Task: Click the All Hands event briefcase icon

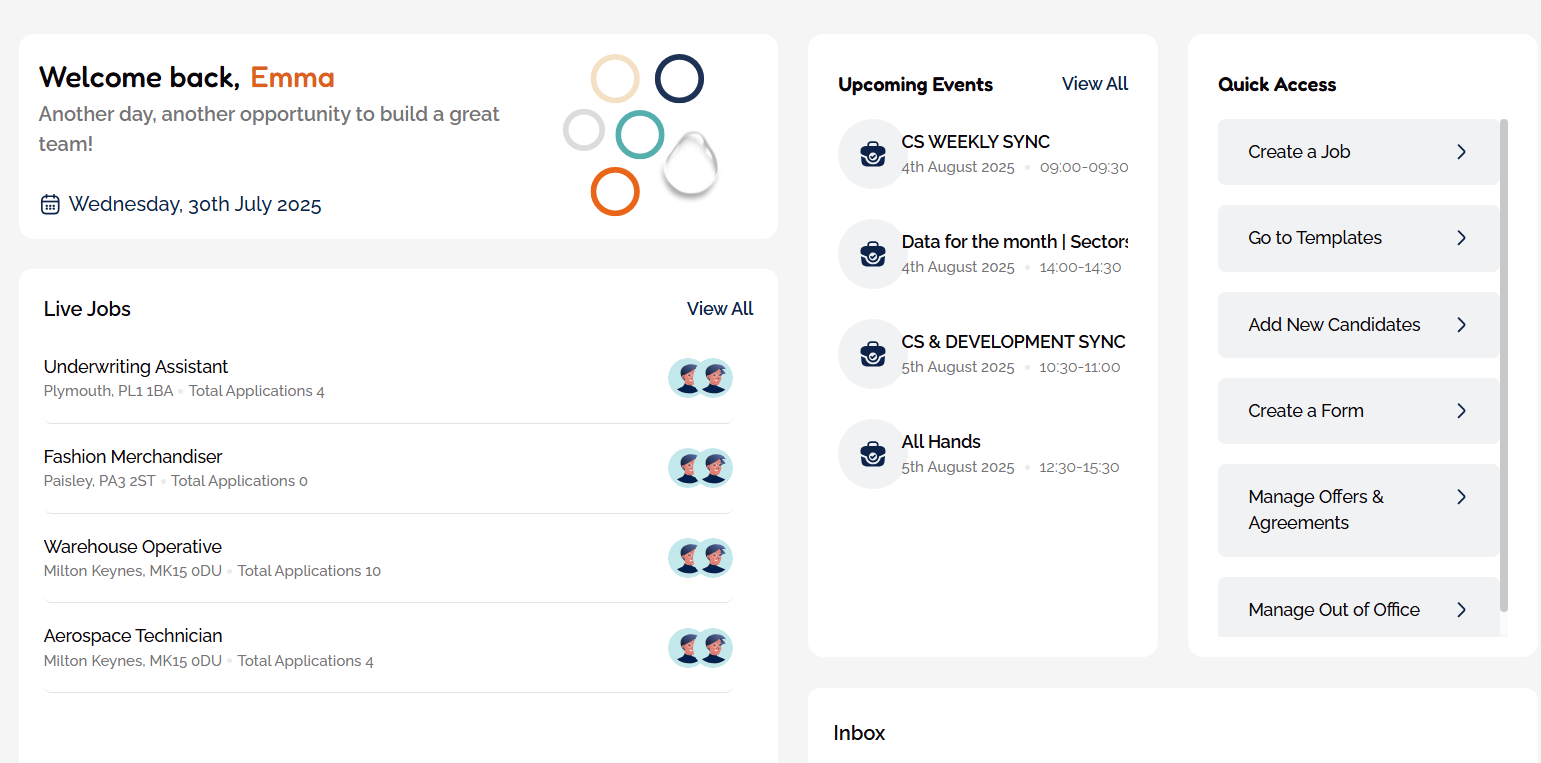Action: coord(872,454)
